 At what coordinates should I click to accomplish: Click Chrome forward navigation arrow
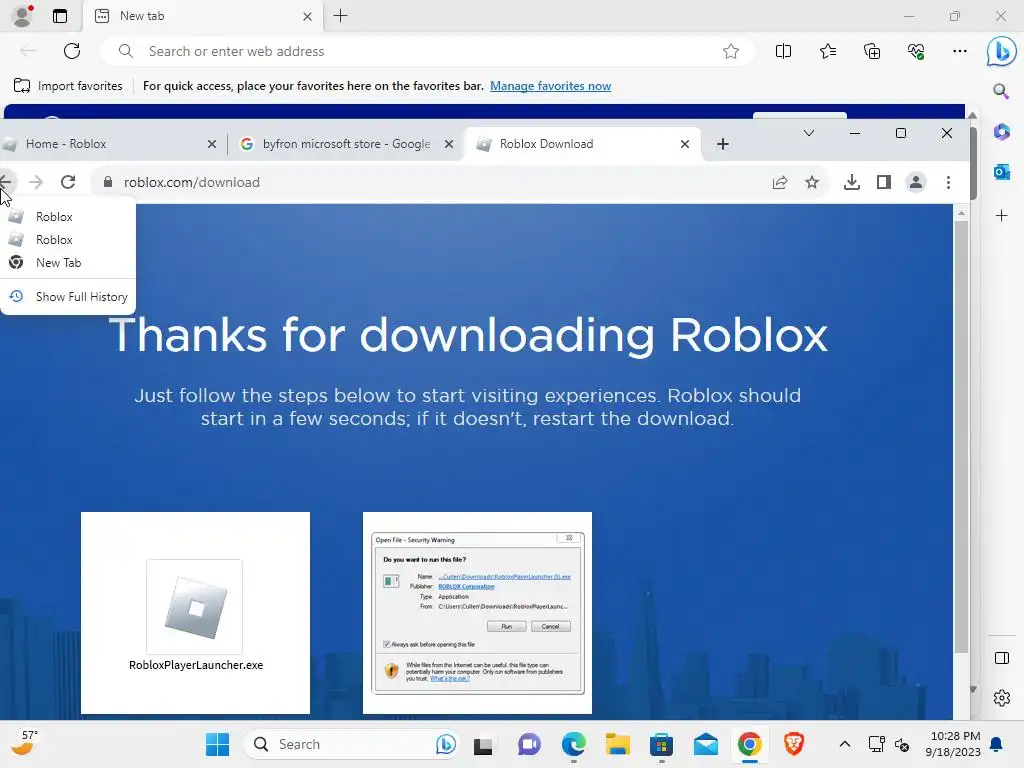(x=36, y=182)
